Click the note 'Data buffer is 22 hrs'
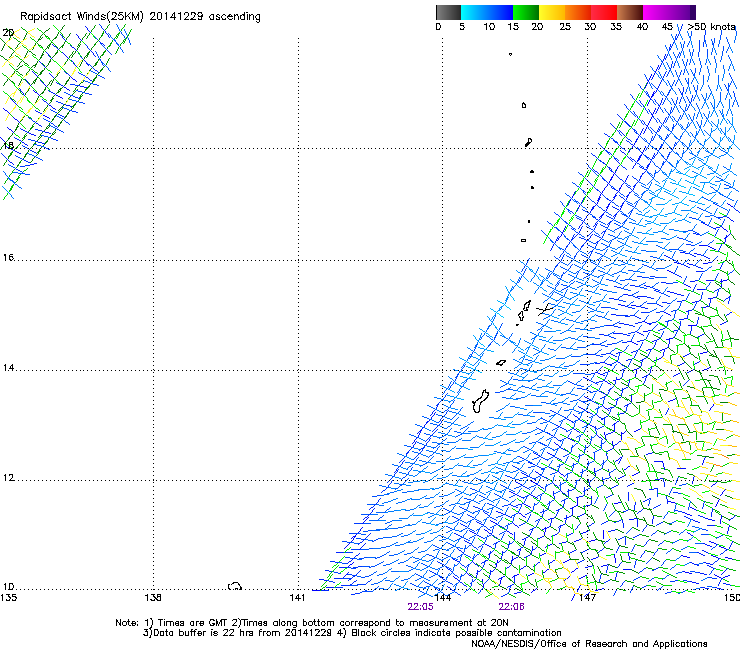This screenshot has width=740, height=650. coord(204,633)
